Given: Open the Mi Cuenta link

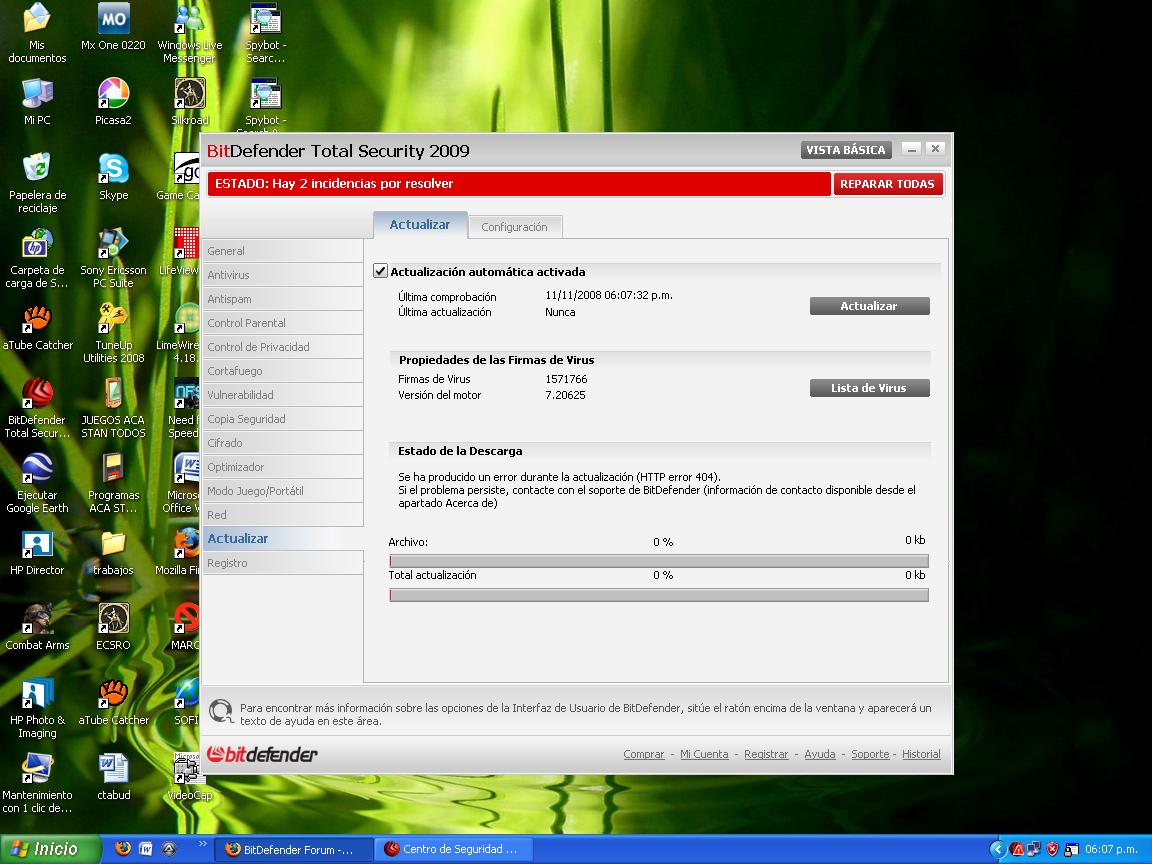Looking at the screenshot, I should (704, 754).
